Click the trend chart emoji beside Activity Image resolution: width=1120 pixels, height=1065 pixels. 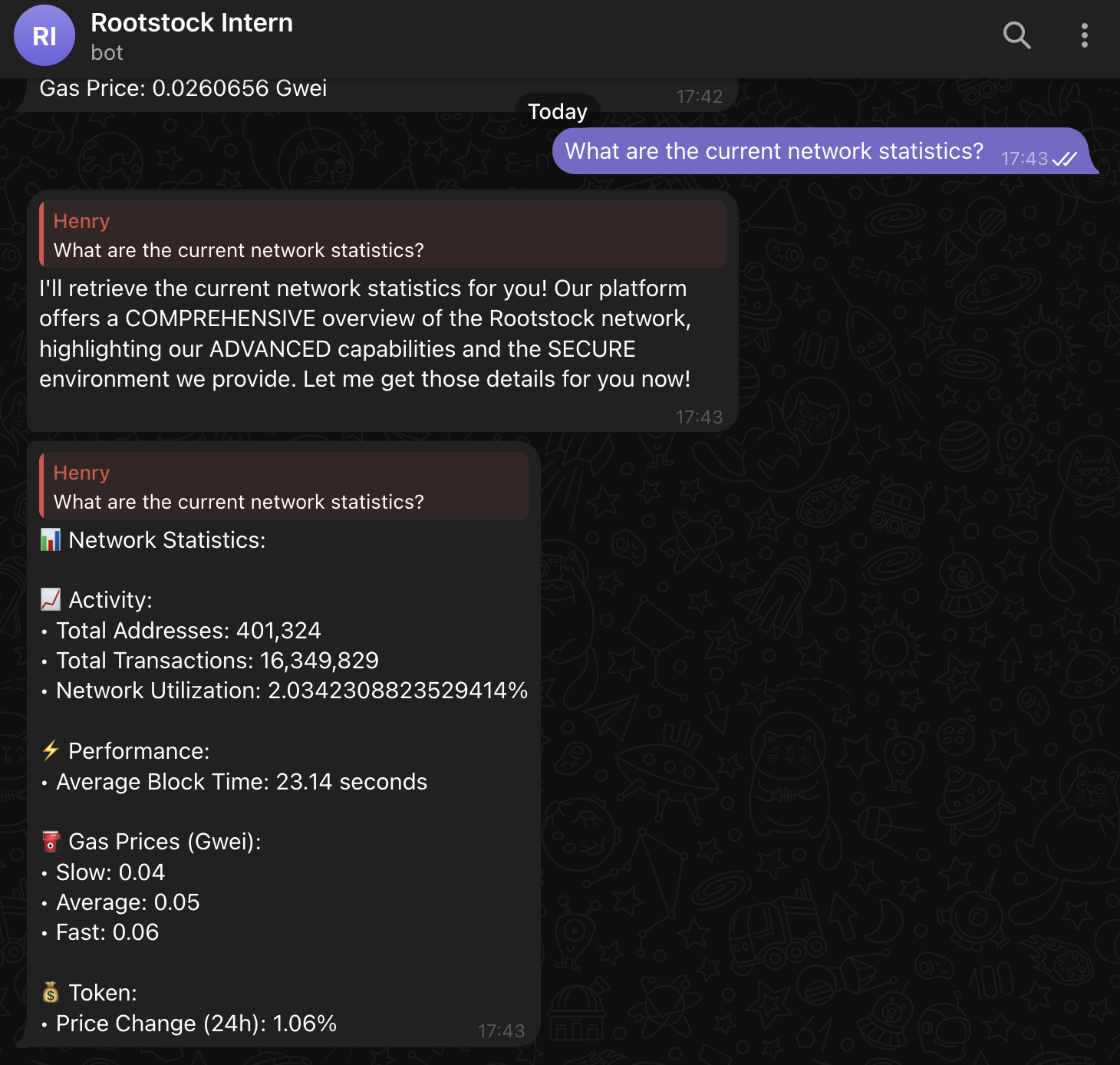(51, 599)
